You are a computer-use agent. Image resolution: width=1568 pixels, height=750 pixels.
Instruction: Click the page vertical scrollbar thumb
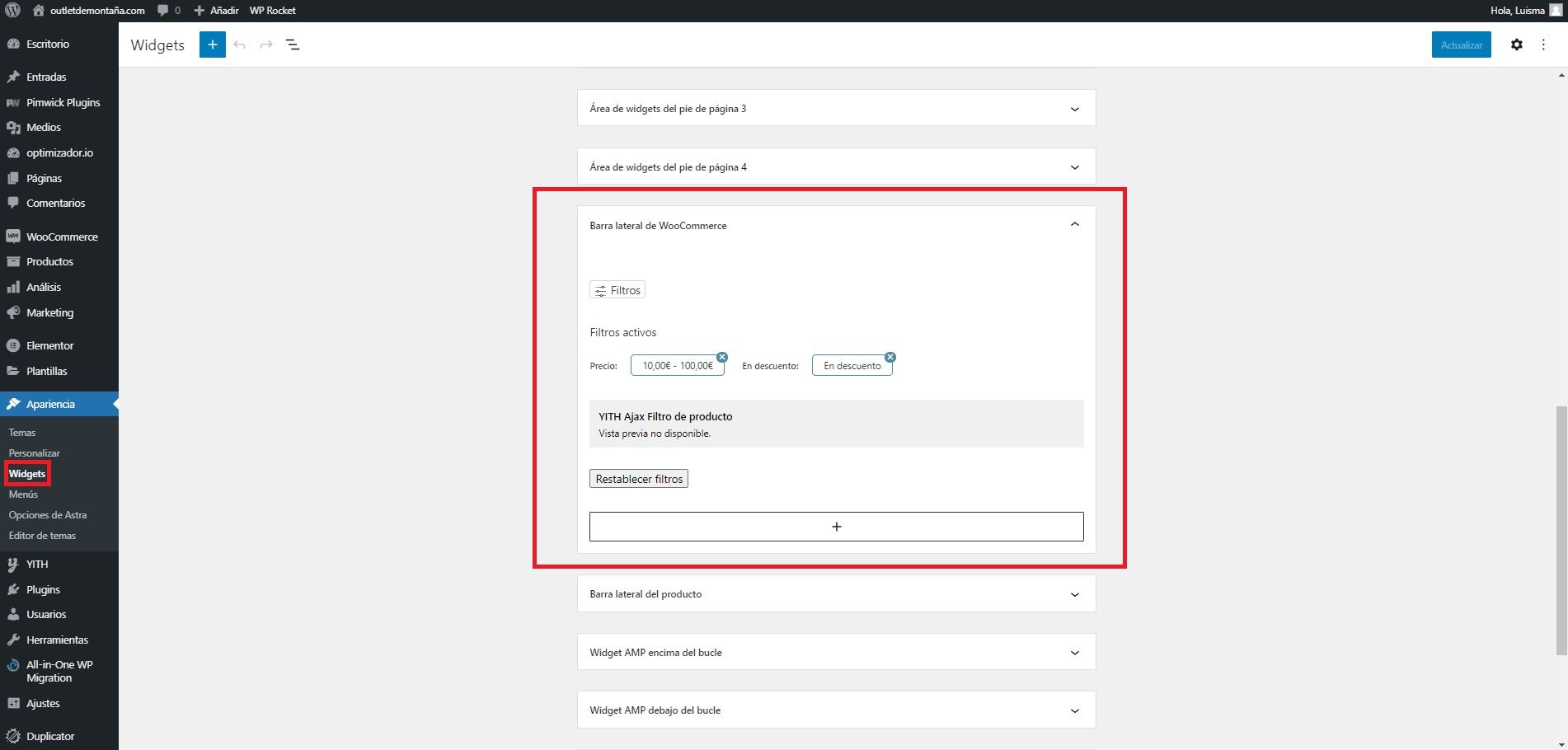point(1561,530)
